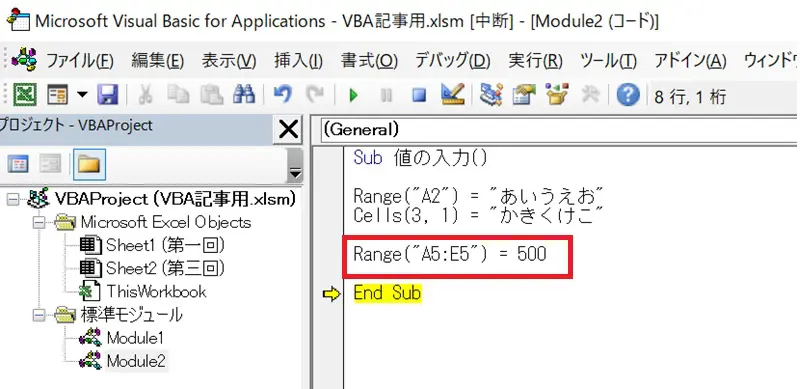Click the Copy icon in the toolbar
This screenshot has width=800, height=389.
[179, 95]
